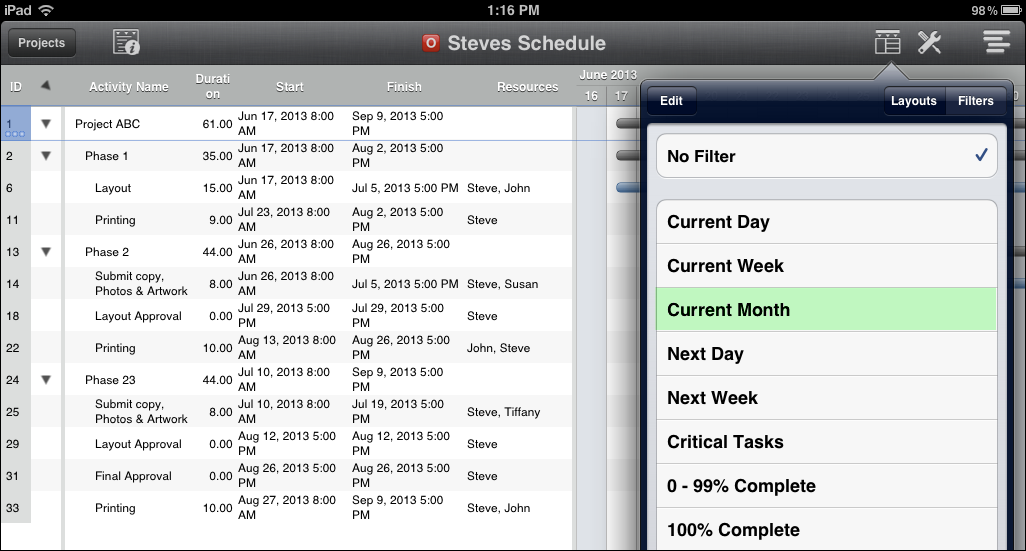Enable the Critical Tasks filter
Image resolution: width=1026 pixels, height=551 pixels.
(x=826, y=442)
